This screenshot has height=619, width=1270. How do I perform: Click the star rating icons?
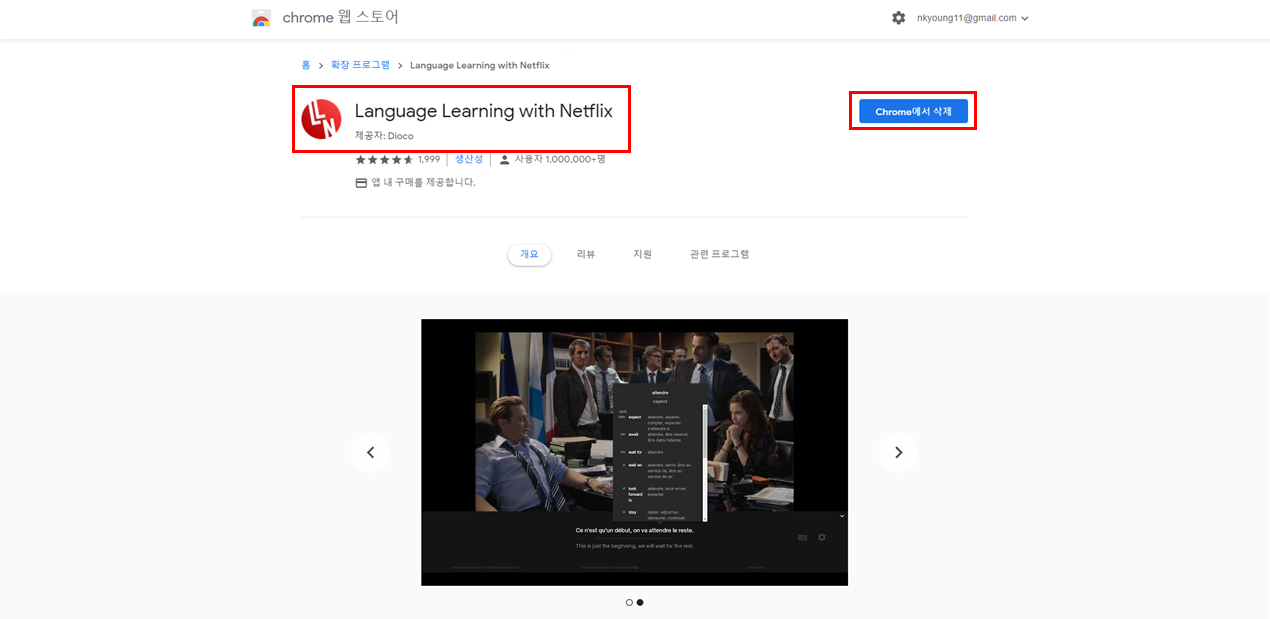(385, 159)
